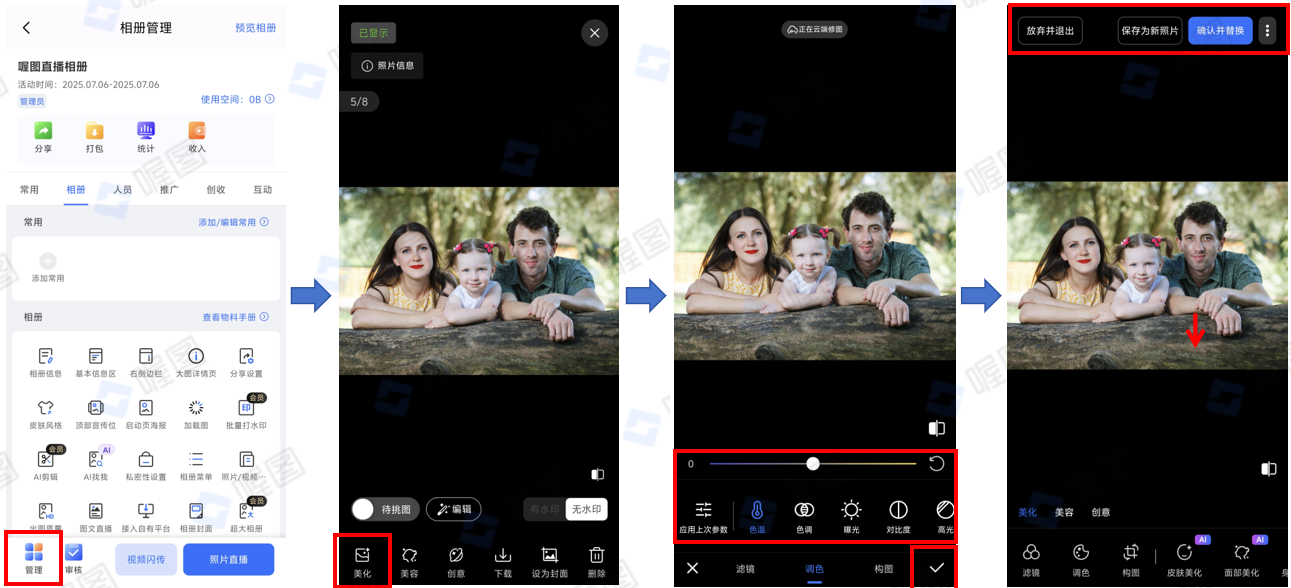The width and height of the screenshot is (1291, 588).
Task: Select 色温 color temperature tool
Action: (x=757, y=510)
